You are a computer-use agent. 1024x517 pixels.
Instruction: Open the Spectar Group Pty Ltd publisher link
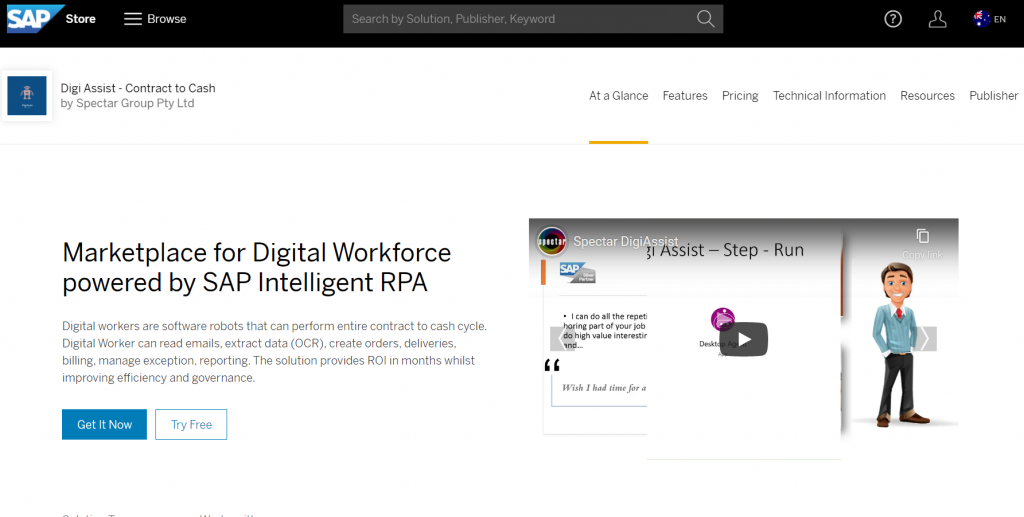(x=135, y=103)
